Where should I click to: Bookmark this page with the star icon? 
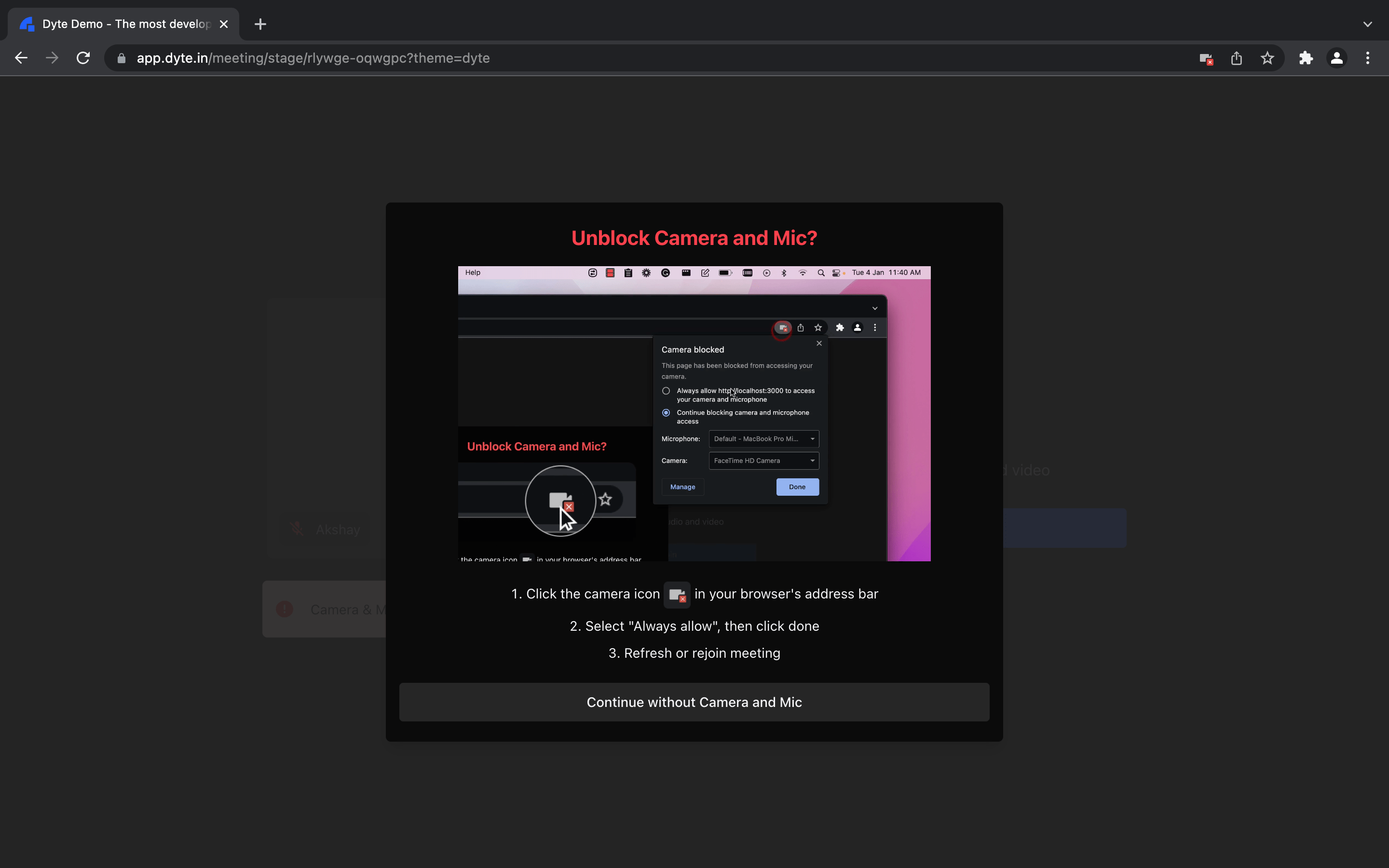click(1267, 57)
